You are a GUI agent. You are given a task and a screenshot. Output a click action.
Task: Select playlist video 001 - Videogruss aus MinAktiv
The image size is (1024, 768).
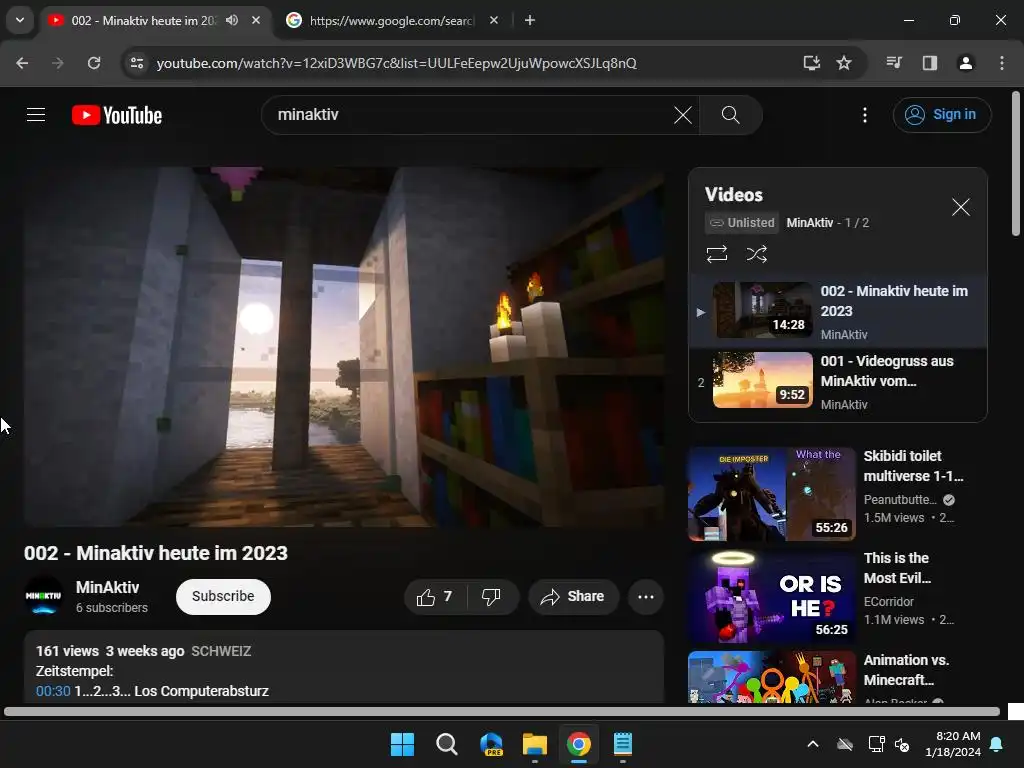(838, 381)
